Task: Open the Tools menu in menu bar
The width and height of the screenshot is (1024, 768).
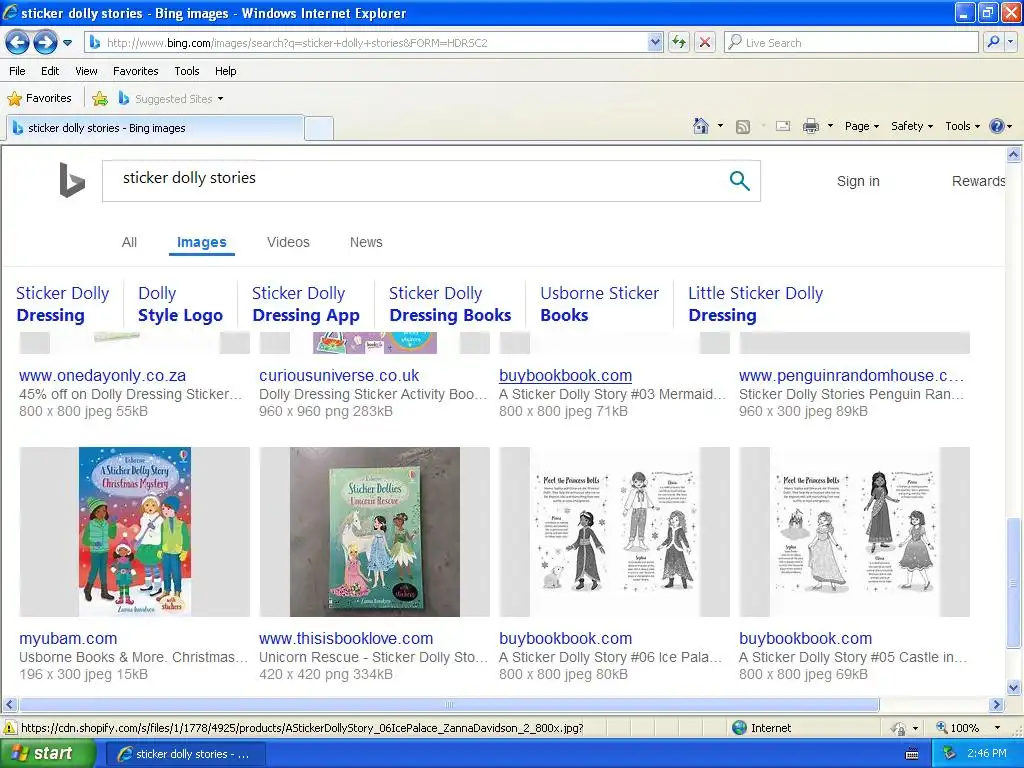Action: click(x=187, y=71)
